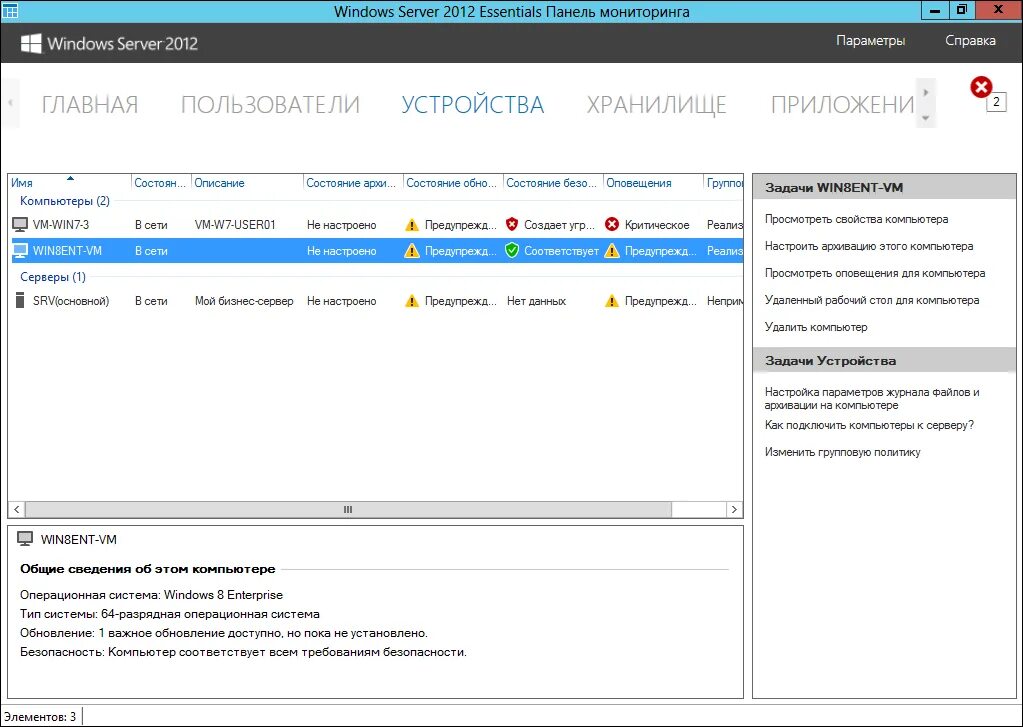Viewport: 1023px width, 727px height.
Task: Sort by the Оповещения column header
Action: click(x=653, y=183)
